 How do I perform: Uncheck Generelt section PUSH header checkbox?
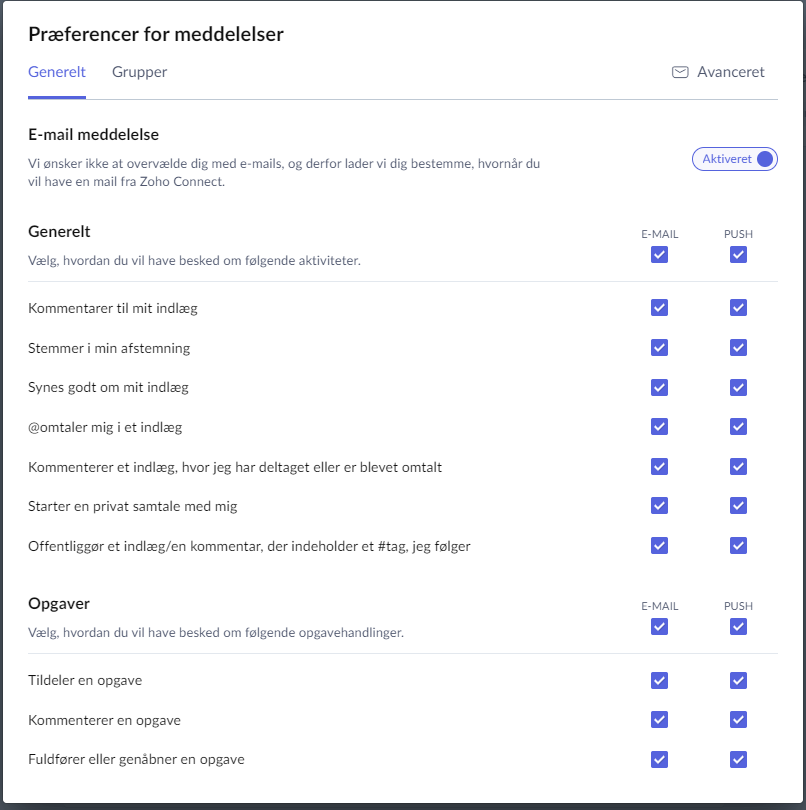(x=738, y=255)
